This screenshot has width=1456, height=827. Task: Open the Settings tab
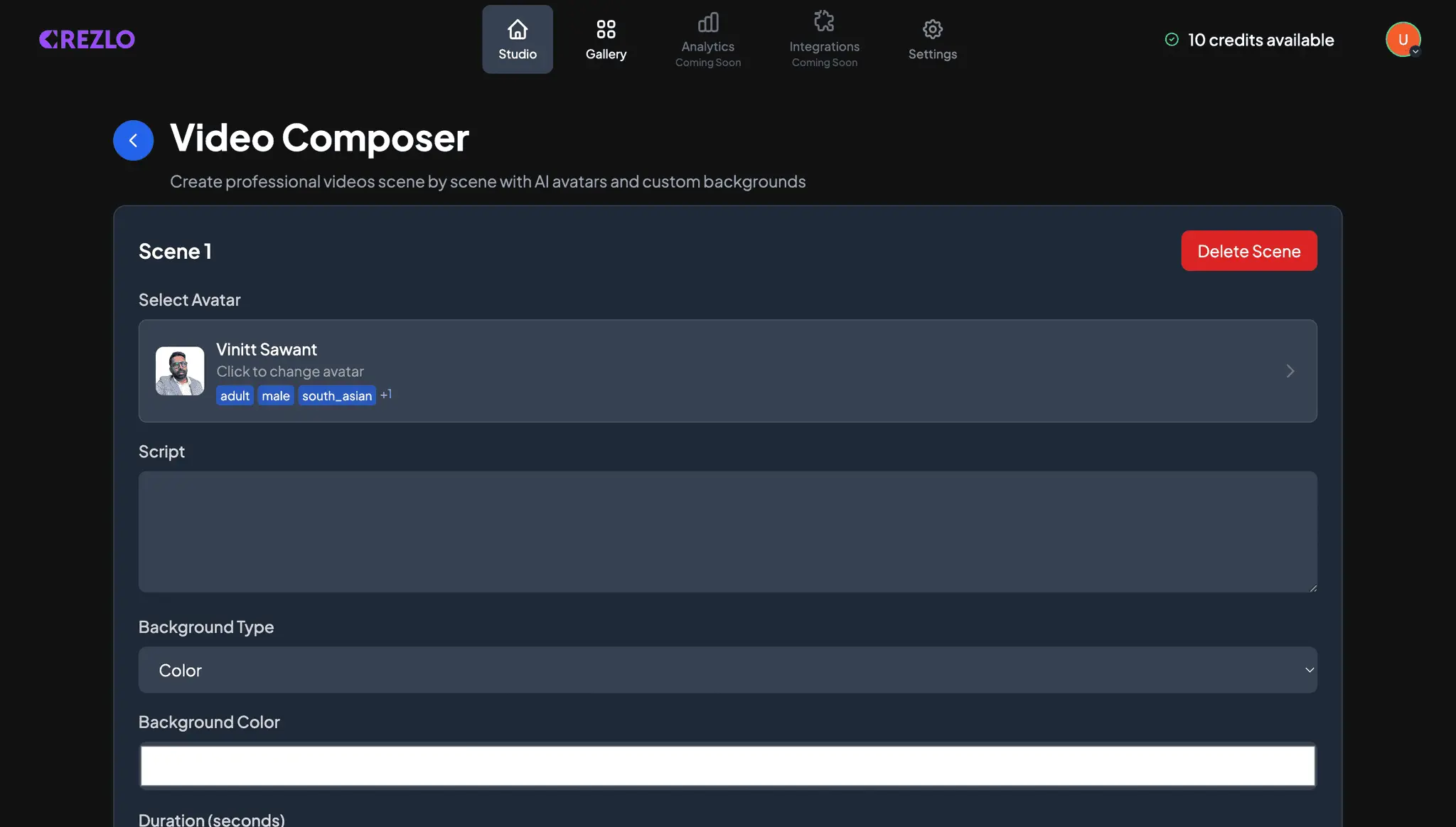tap(932, 39)
